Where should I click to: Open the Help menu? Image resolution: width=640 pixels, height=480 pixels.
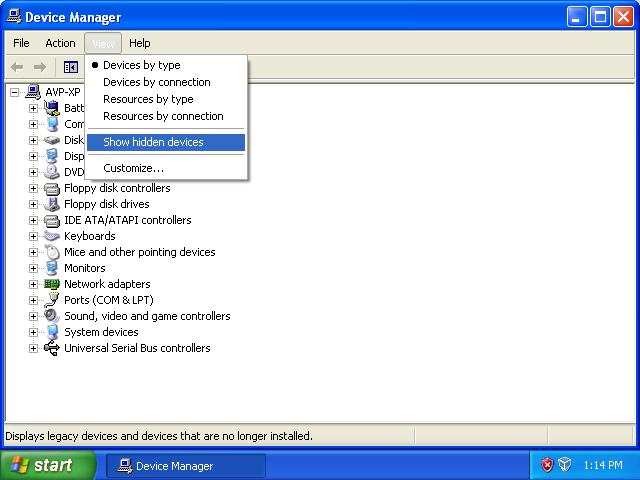click(x=140, y=43)
